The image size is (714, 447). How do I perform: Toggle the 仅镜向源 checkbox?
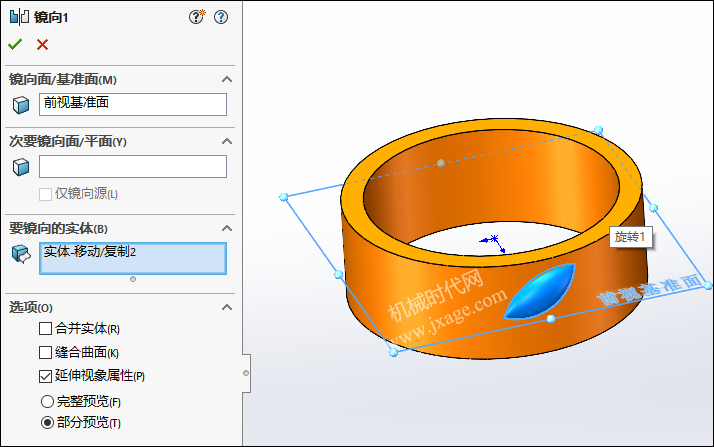click(x=45, y=194)
